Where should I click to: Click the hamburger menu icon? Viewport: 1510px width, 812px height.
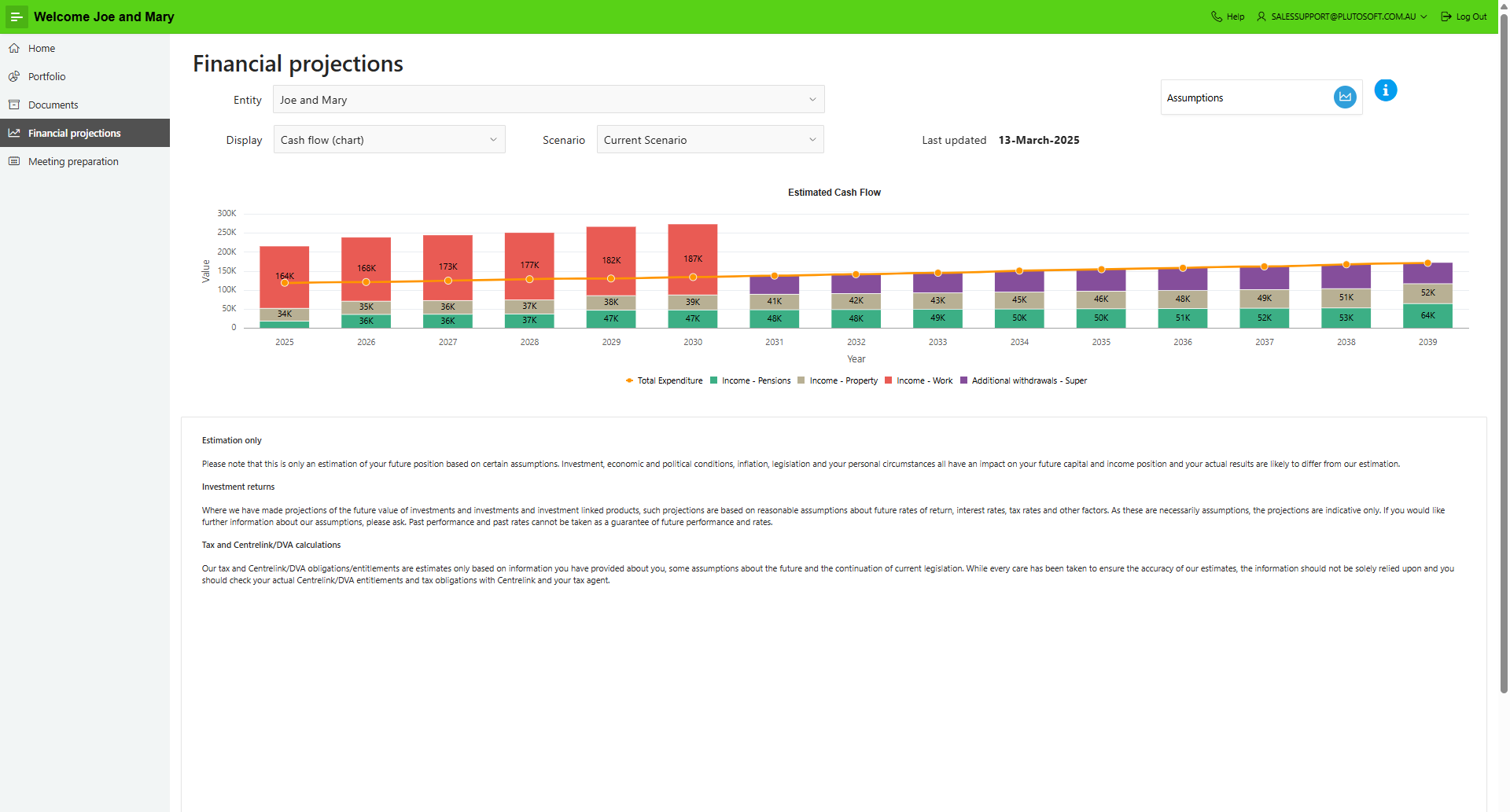(16, 16)
